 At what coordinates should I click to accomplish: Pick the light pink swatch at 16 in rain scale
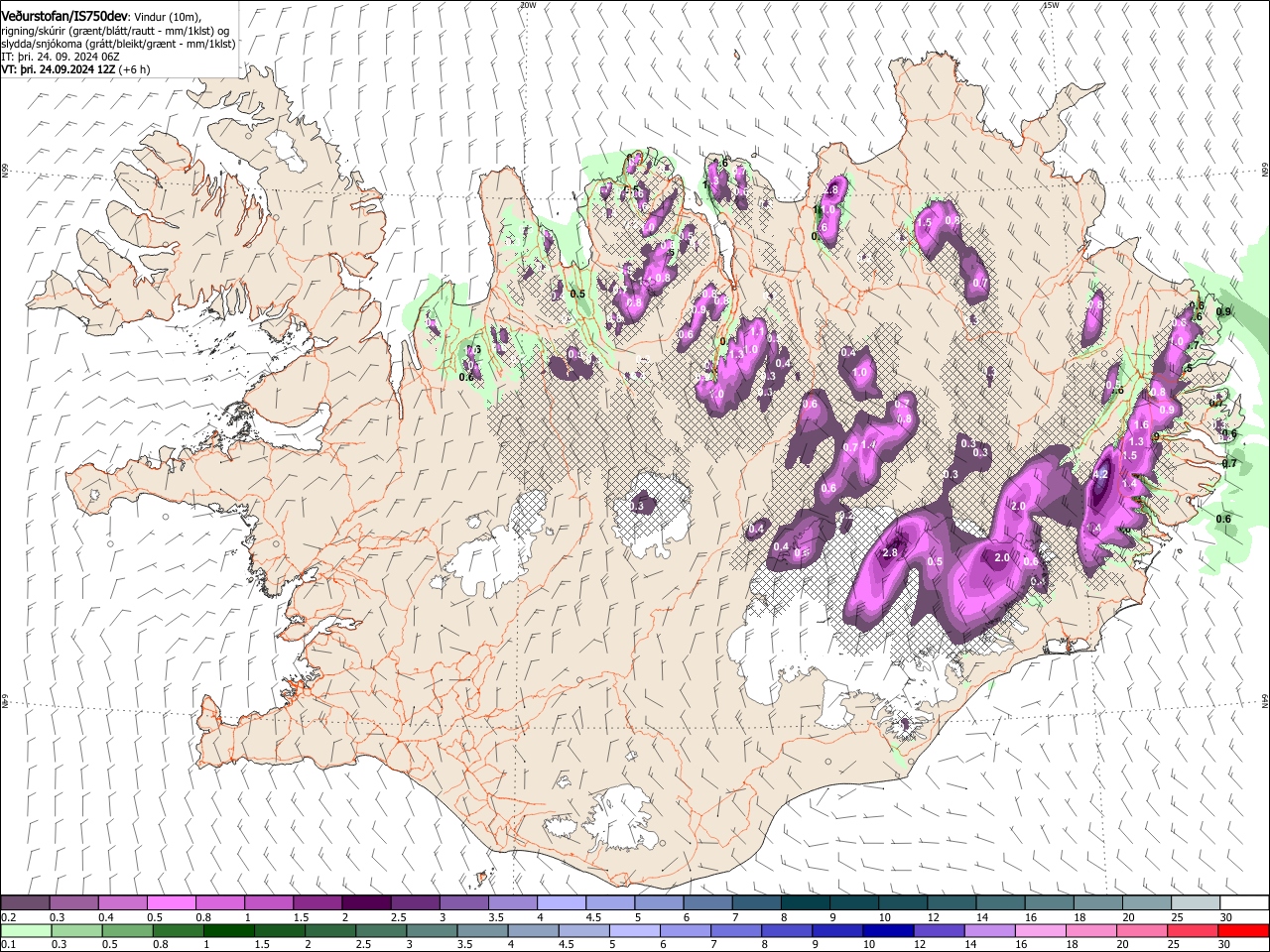1042,930
